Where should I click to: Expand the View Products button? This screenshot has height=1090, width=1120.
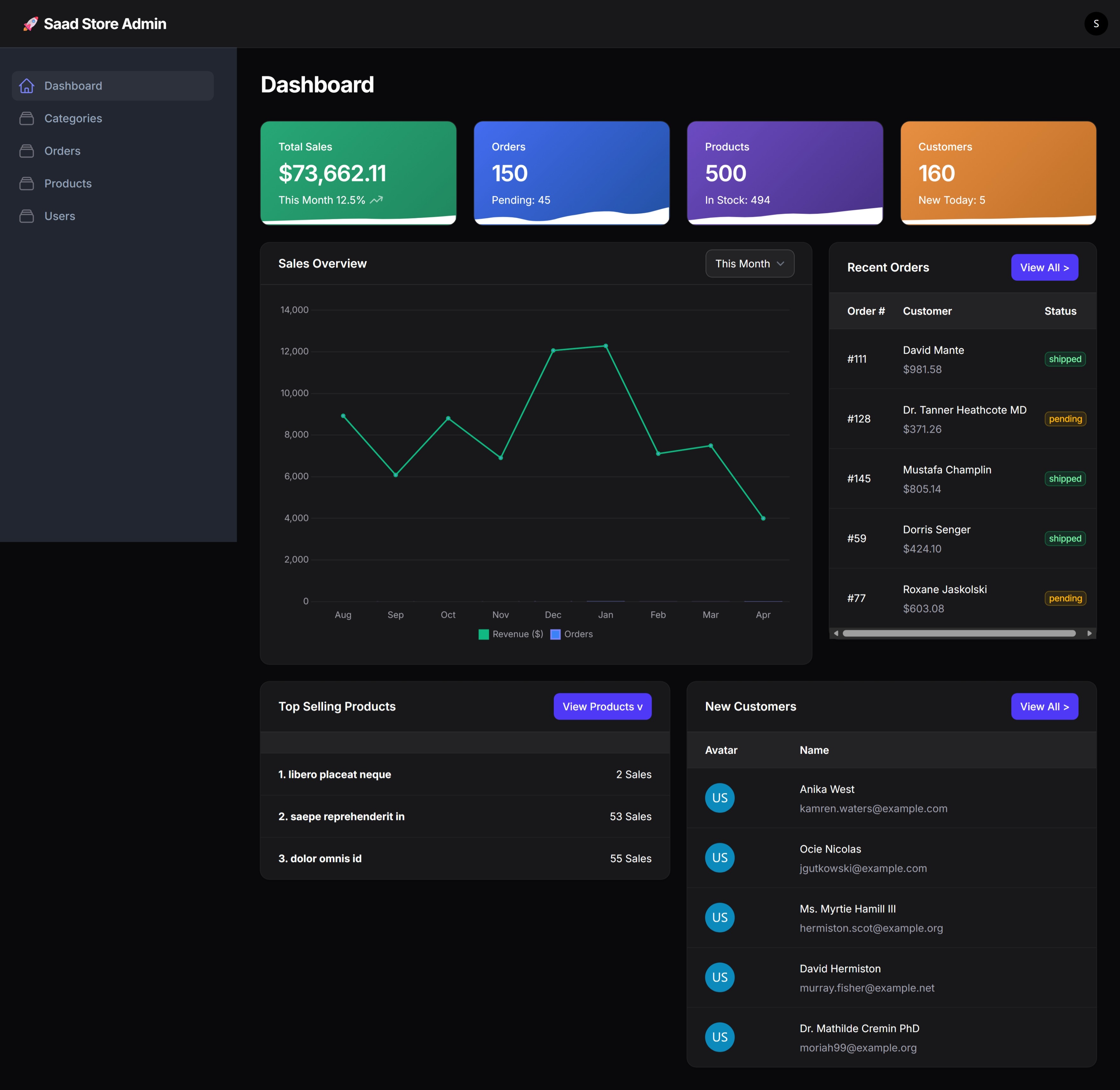(602, 706)
